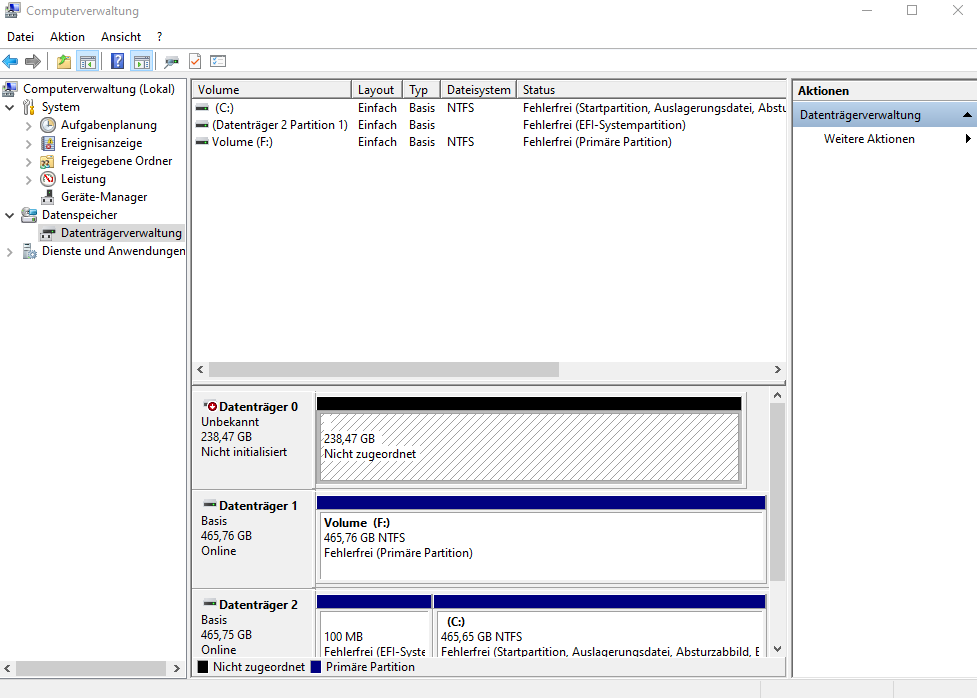Maximize the Computerverwaltung window
977x698 pixels.
[x=912, y=10]
